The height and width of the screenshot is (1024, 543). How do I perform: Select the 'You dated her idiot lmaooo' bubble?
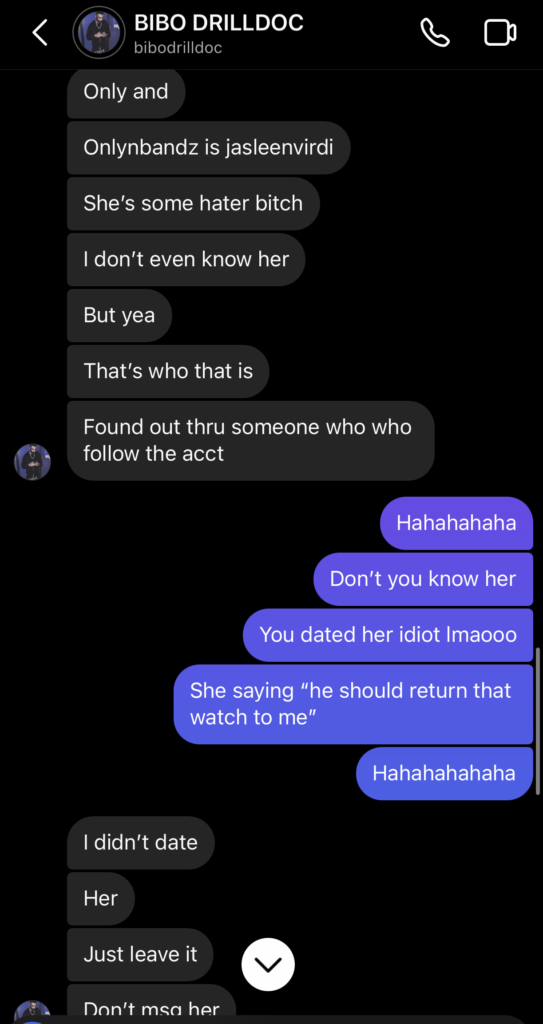pos(388,635)
